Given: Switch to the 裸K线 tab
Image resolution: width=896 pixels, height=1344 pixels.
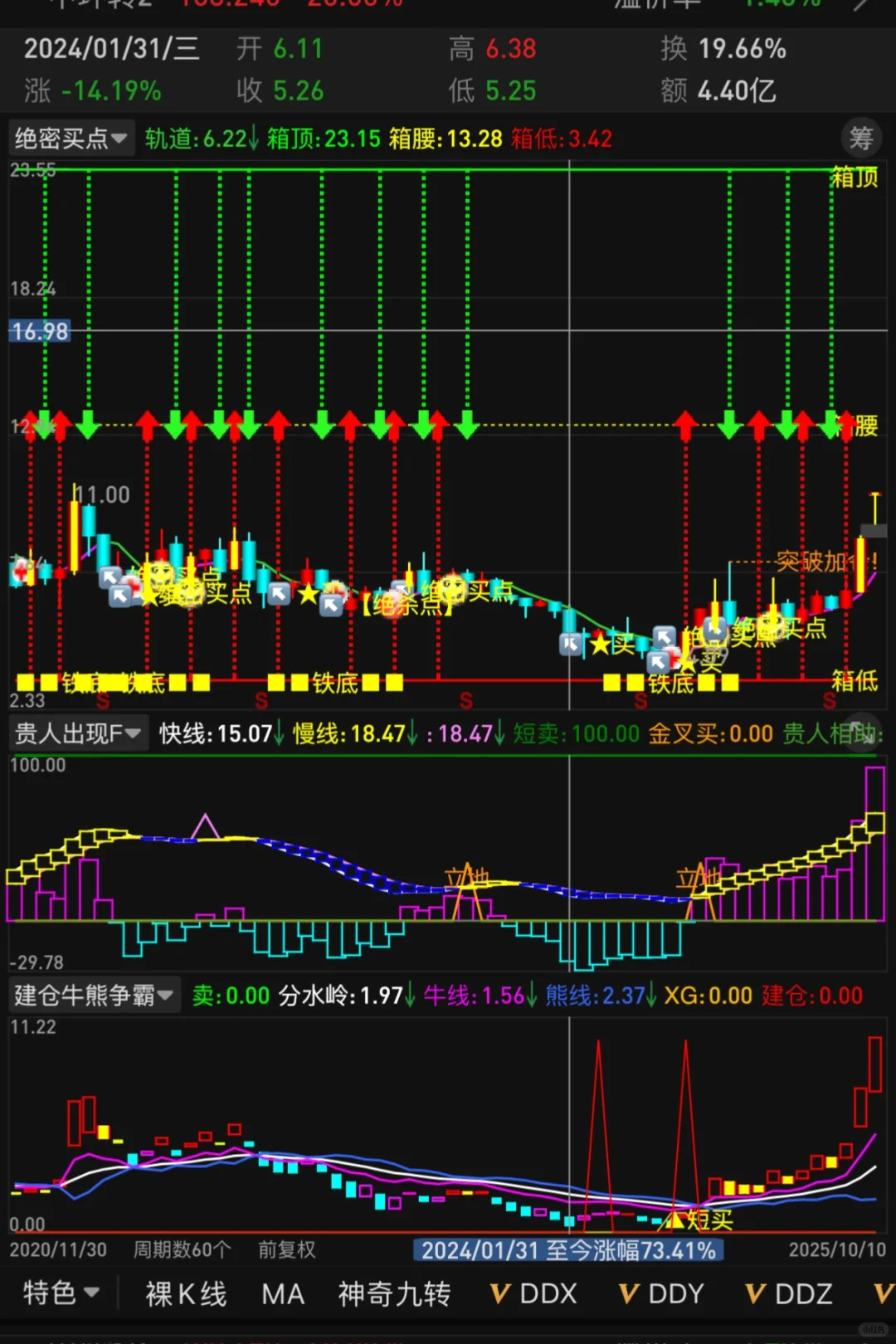Looking at the screenshot, I should (186, 1293).
